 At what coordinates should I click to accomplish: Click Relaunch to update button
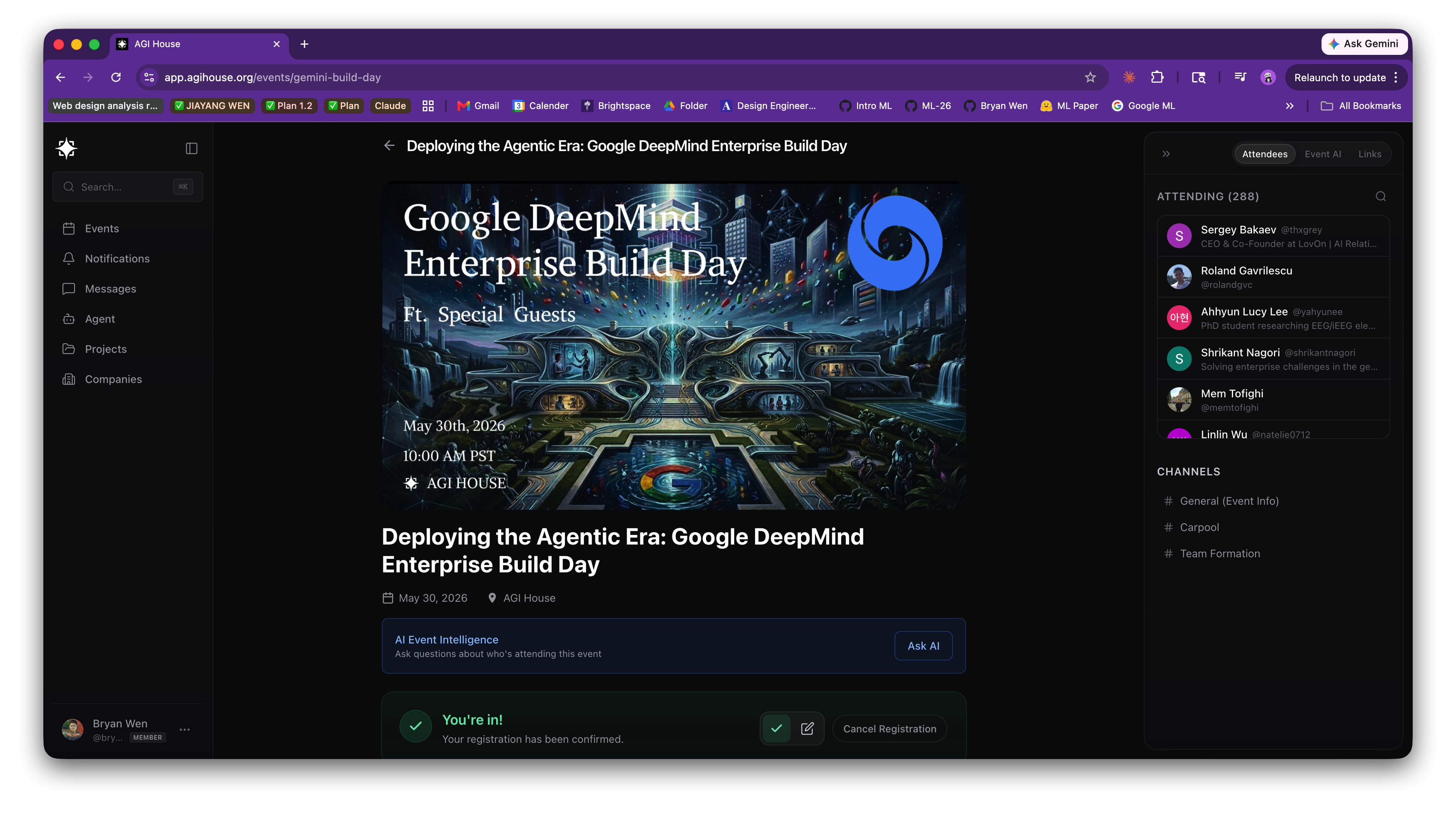pos(1340,77)
